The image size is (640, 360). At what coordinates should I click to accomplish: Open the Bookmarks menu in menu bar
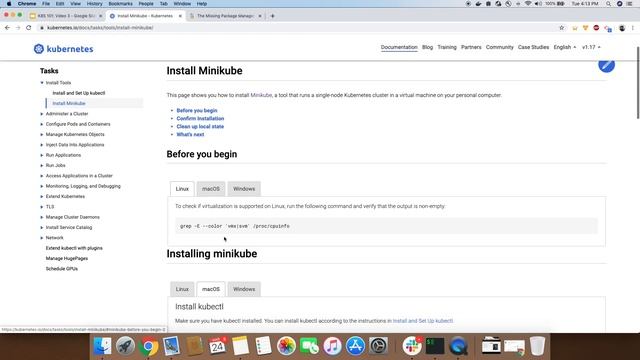[120, 4]
